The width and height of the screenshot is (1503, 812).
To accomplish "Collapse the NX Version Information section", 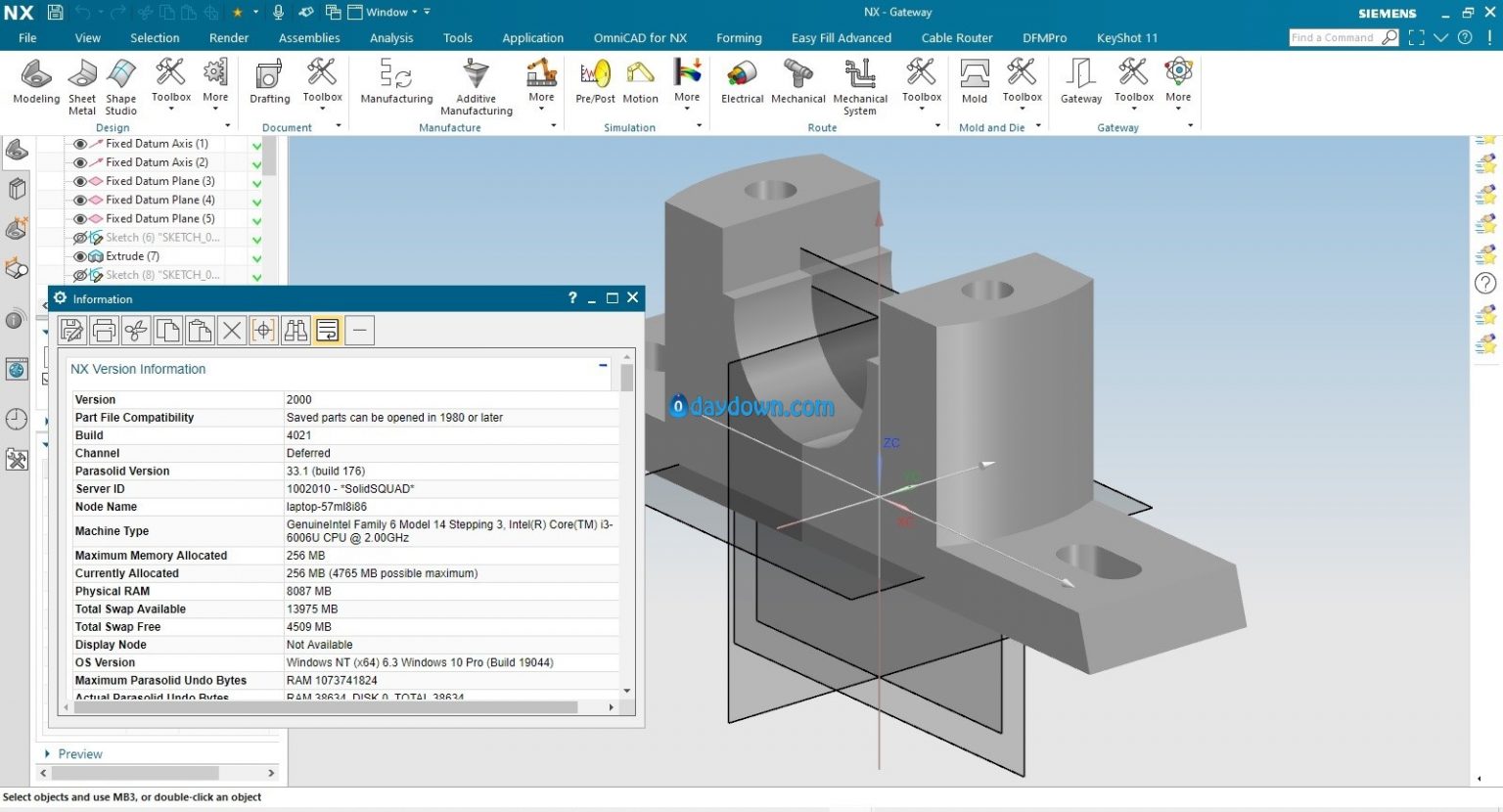I will pyautogui.click(x=603, y=365).
